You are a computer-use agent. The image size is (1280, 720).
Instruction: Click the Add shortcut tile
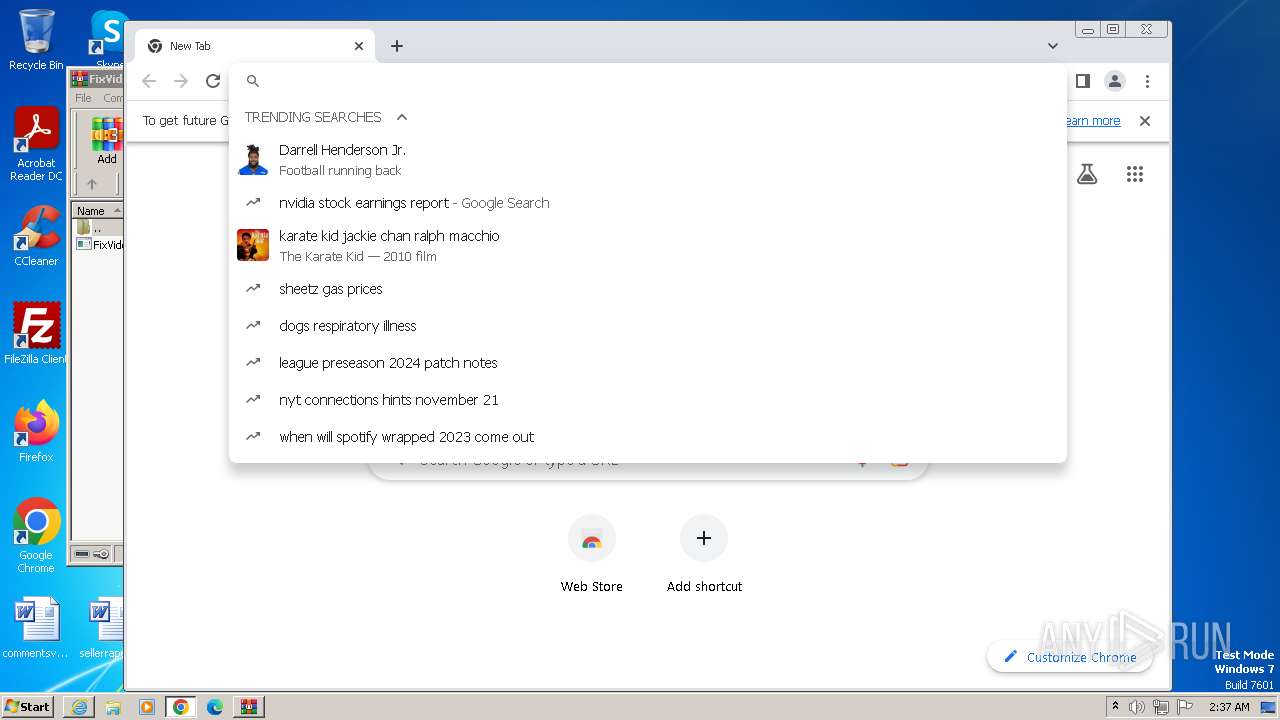pyautogui.click(x=704, y=555)
